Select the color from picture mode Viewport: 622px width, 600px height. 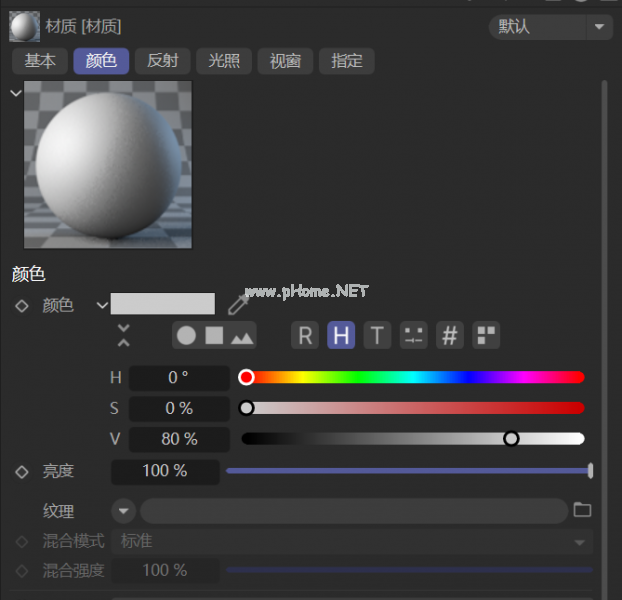pos(242,336)
